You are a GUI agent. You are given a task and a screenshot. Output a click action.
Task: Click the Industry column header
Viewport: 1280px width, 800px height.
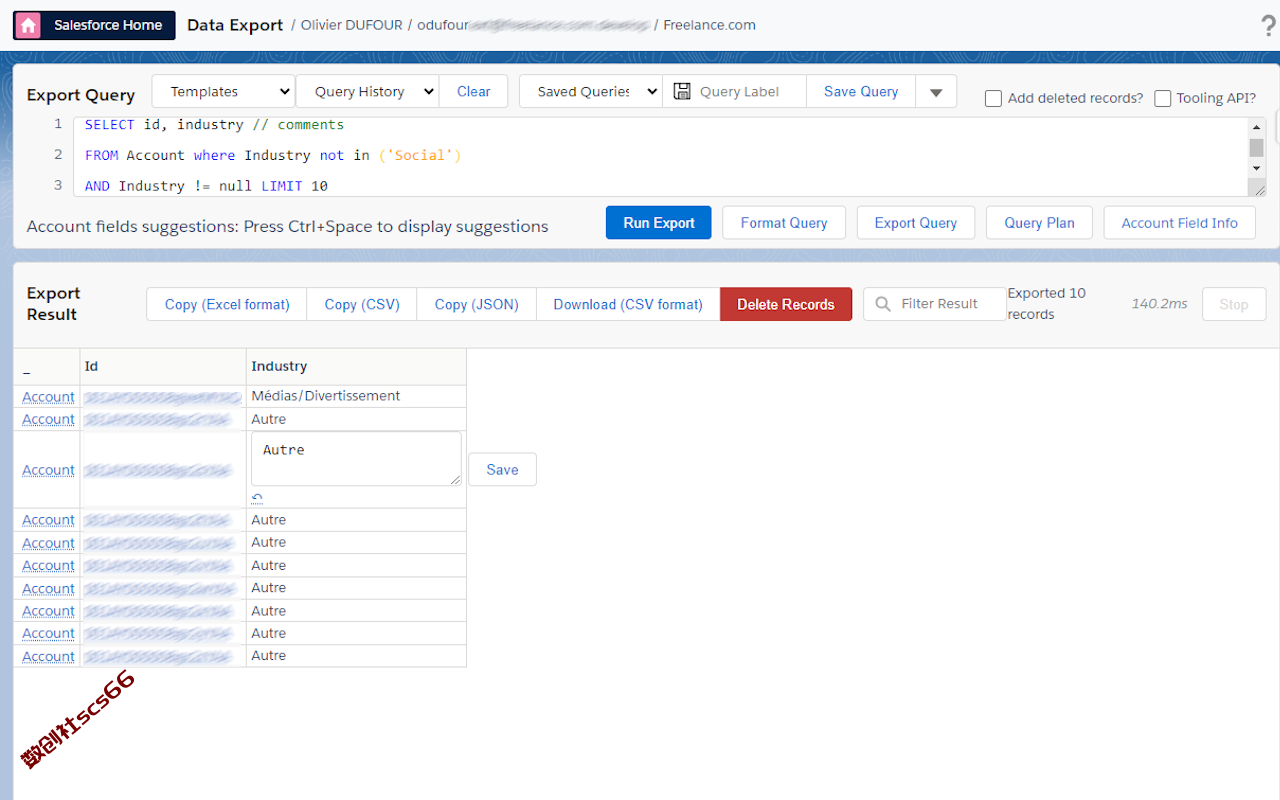click(x=356, y=367)
